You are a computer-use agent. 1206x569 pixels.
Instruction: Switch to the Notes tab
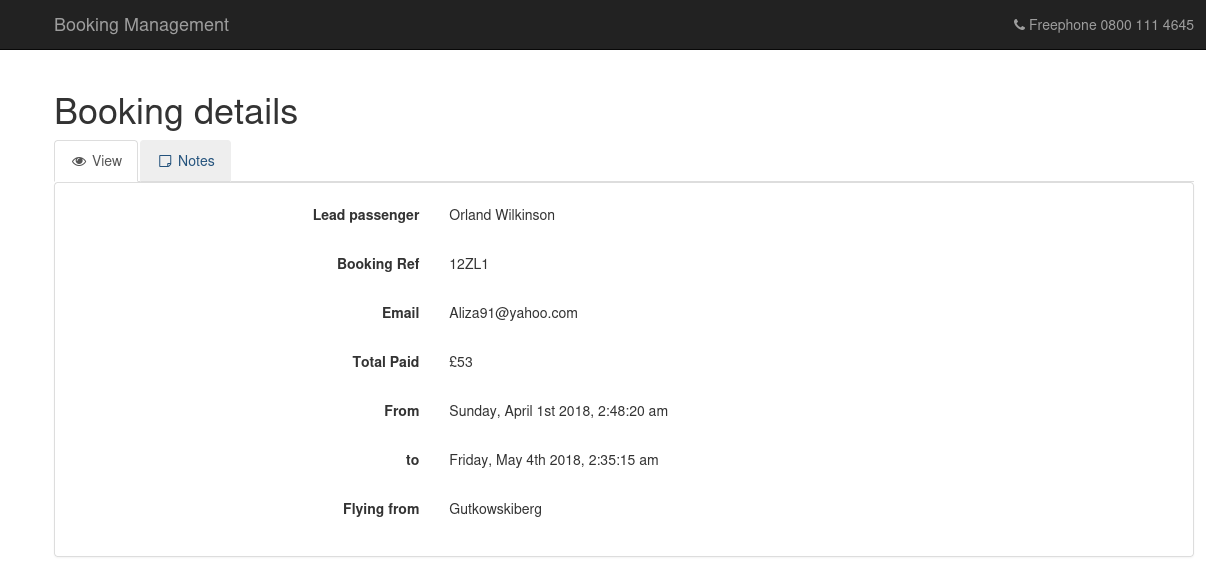(186, 161)
